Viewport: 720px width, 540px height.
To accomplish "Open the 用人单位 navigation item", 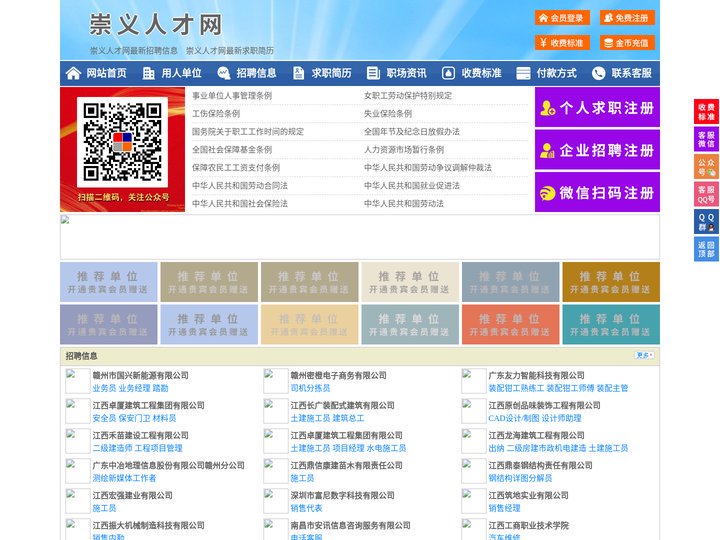I will (181, 73).
